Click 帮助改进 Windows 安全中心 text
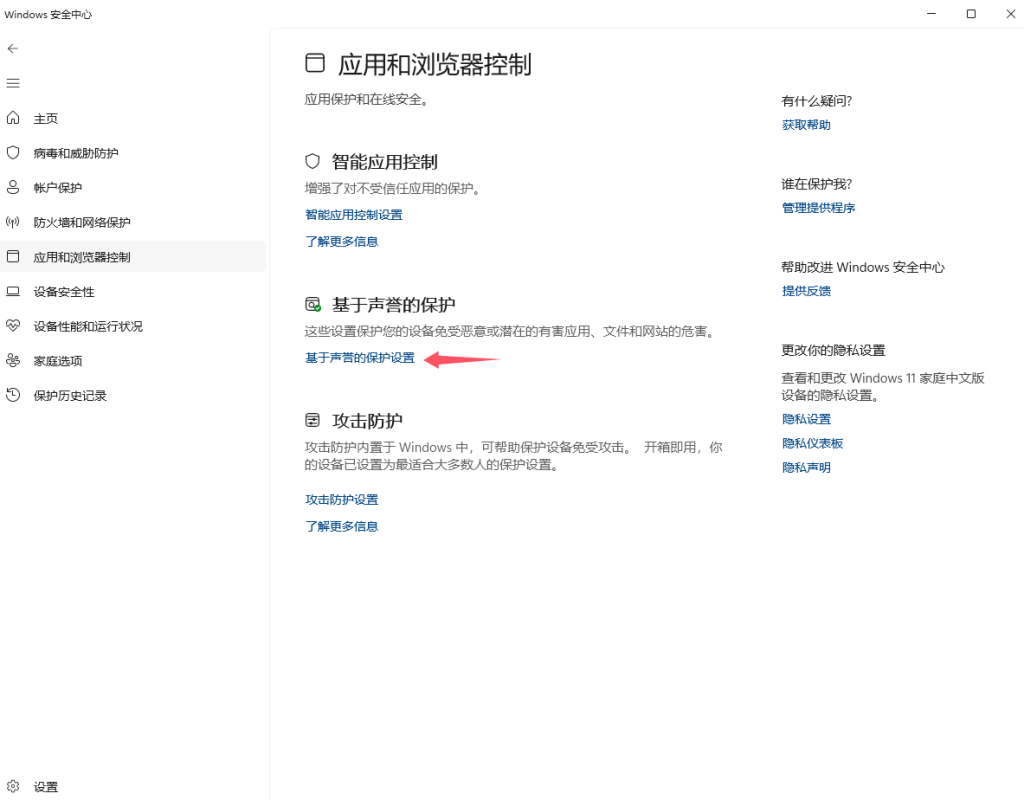1024x800 pixels. coord(863,267)
